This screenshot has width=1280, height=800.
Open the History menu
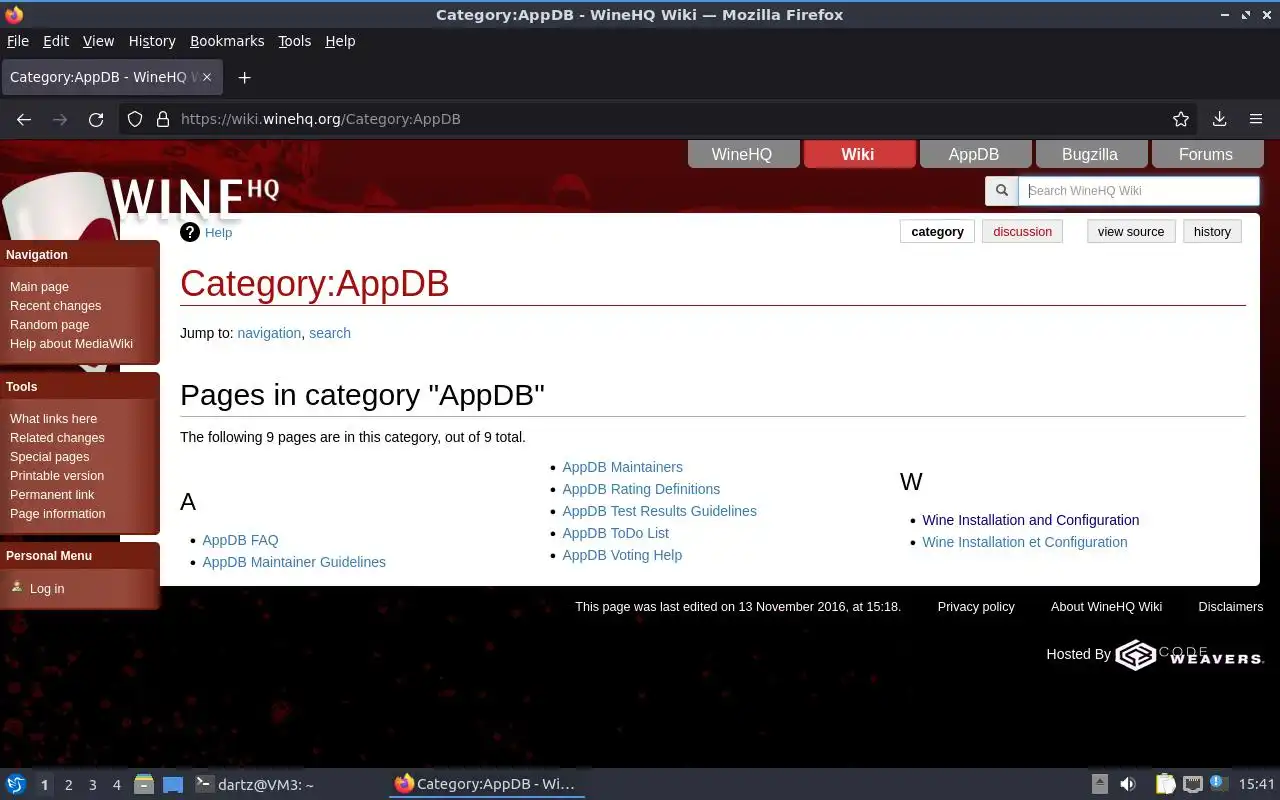coord(152,41)
